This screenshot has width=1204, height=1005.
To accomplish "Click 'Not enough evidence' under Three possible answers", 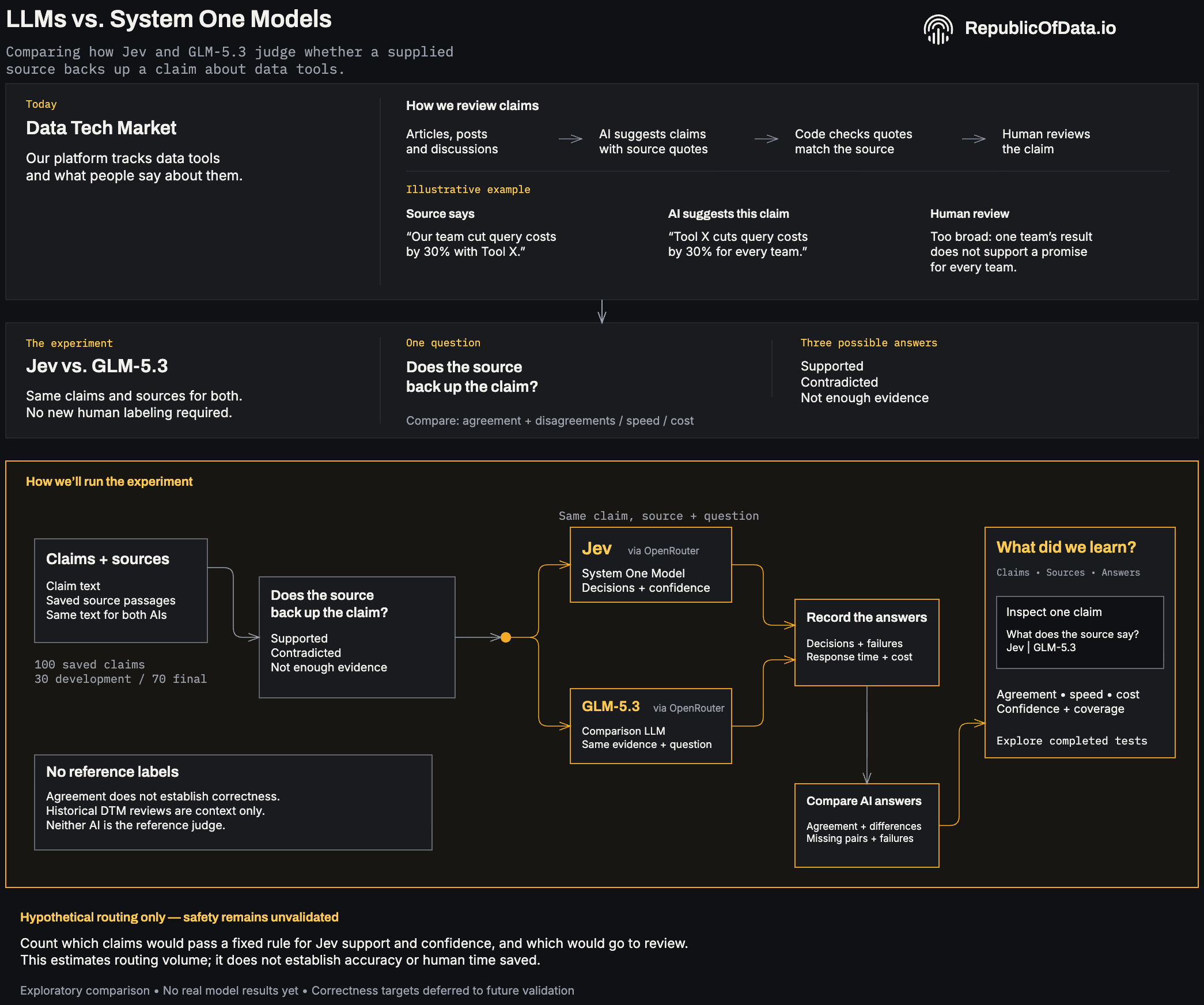I will point(864,398).
